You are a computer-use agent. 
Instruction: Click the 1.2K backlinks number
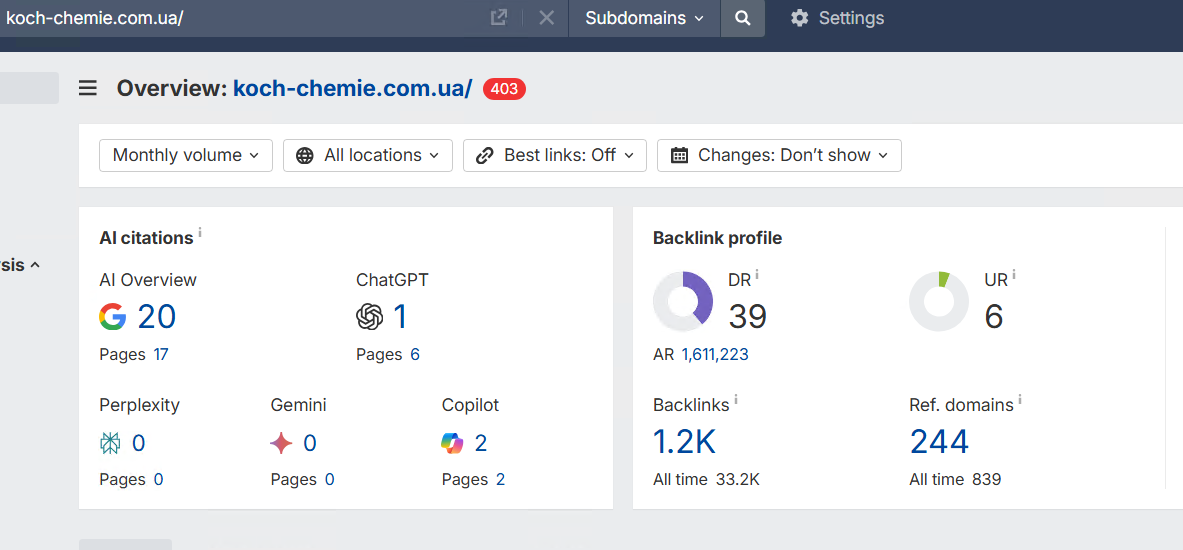coord(684,441)
